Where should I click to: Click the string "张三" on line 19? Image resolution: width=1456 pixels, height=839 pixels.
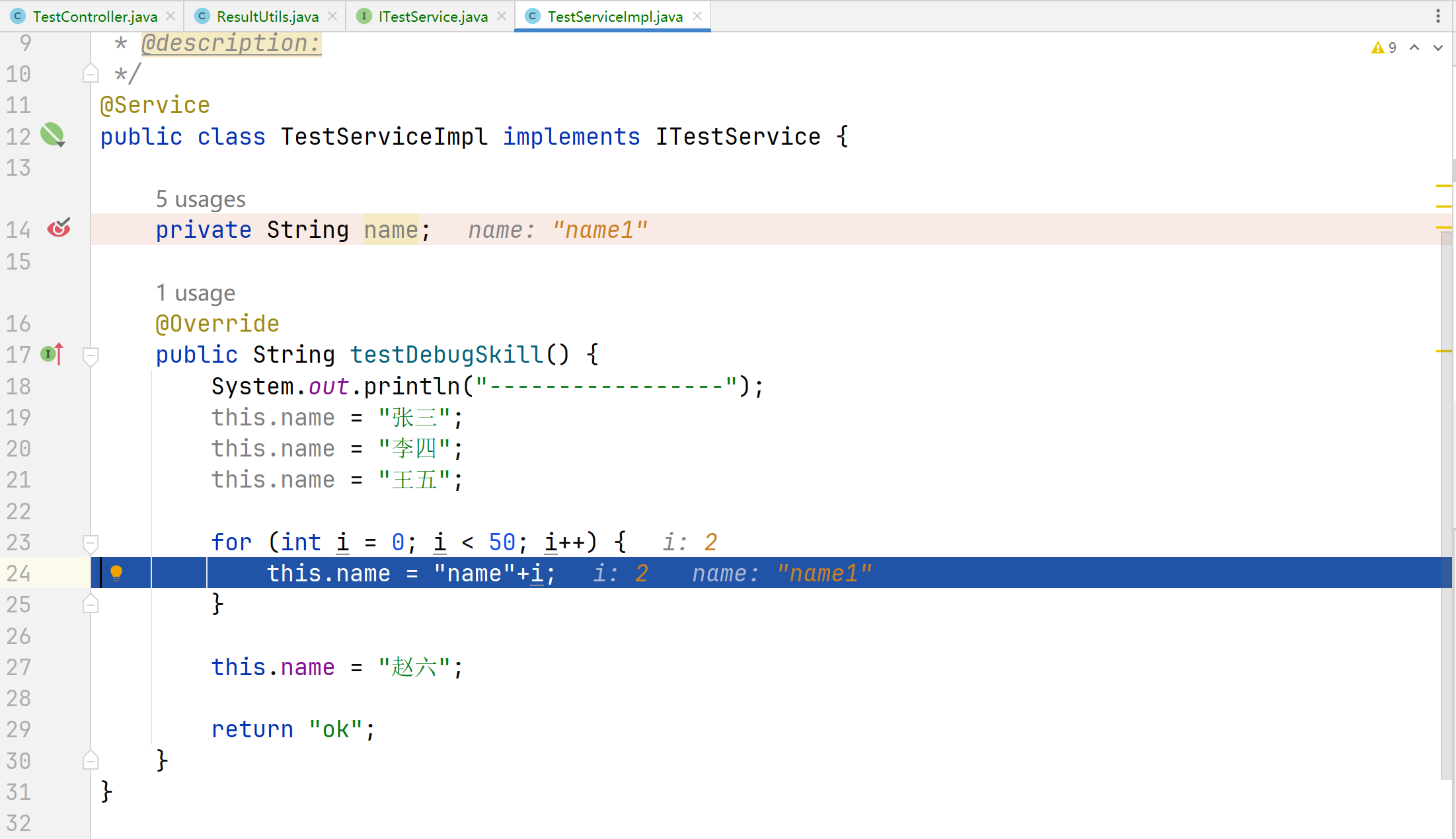coord(414,418)
